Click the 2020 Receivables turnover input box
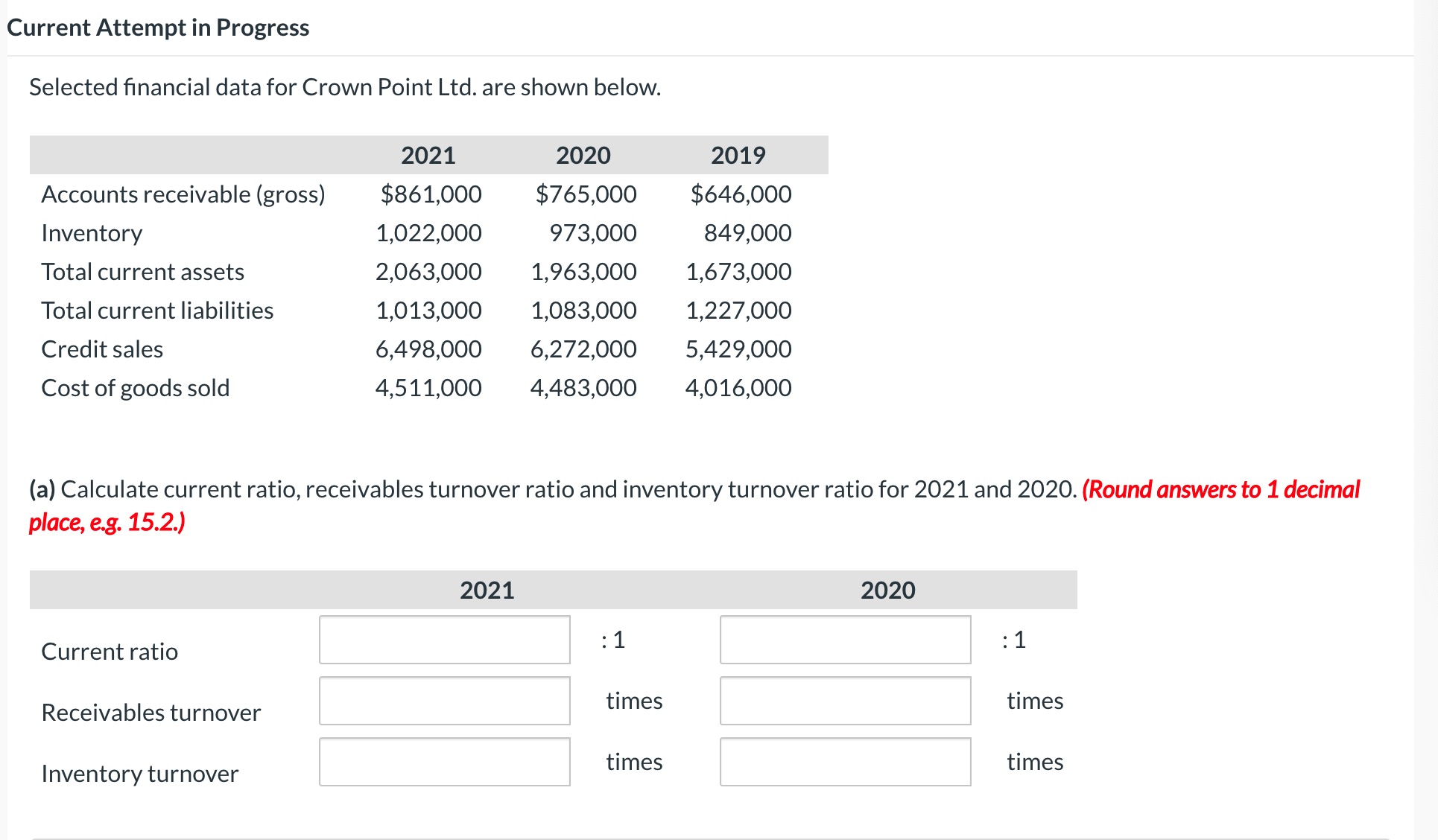 coord(845,701)
